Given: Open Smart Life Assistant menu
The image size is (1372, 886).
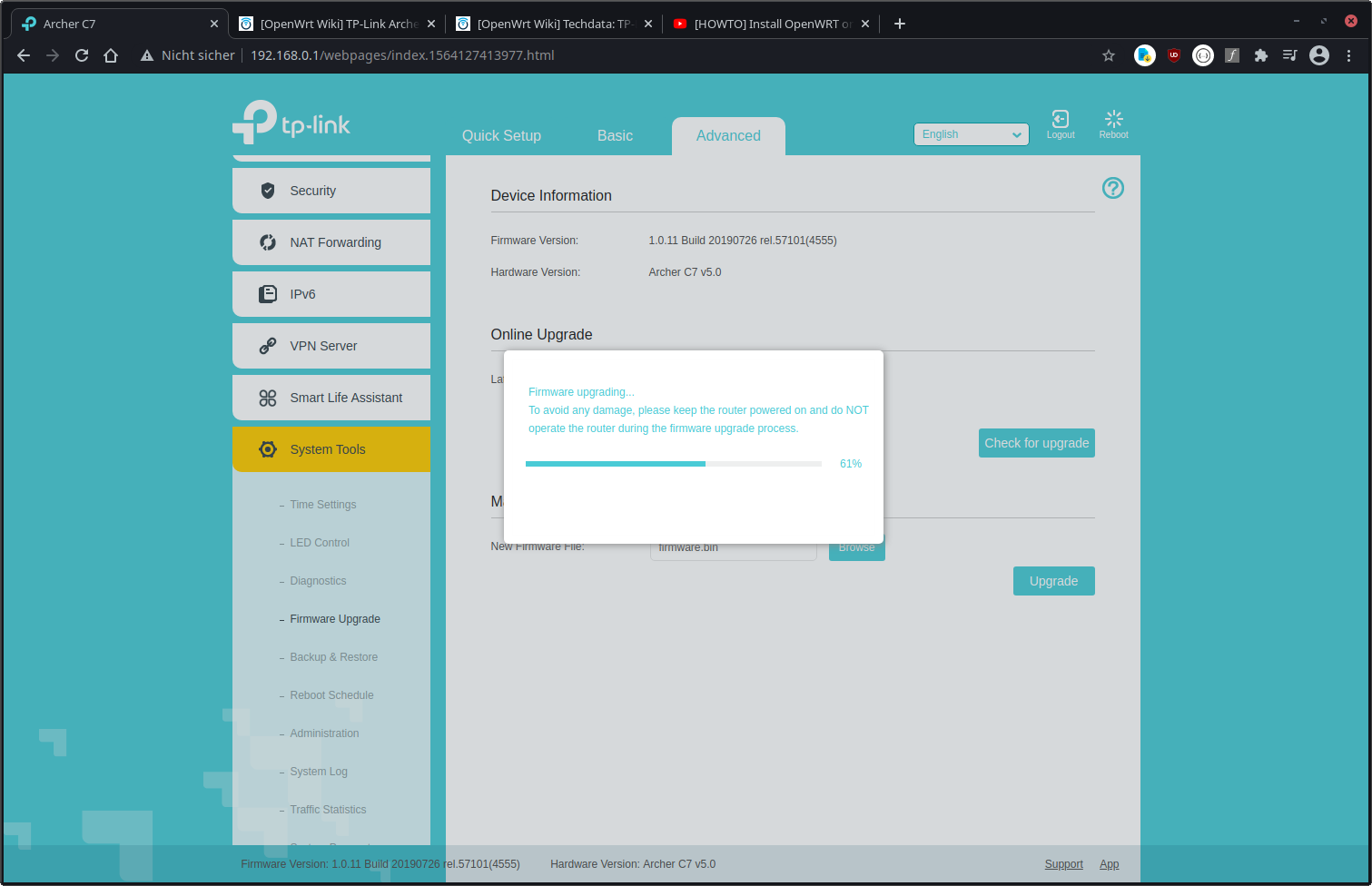Looking at the screenshot, I should click(x=331, y=398).
